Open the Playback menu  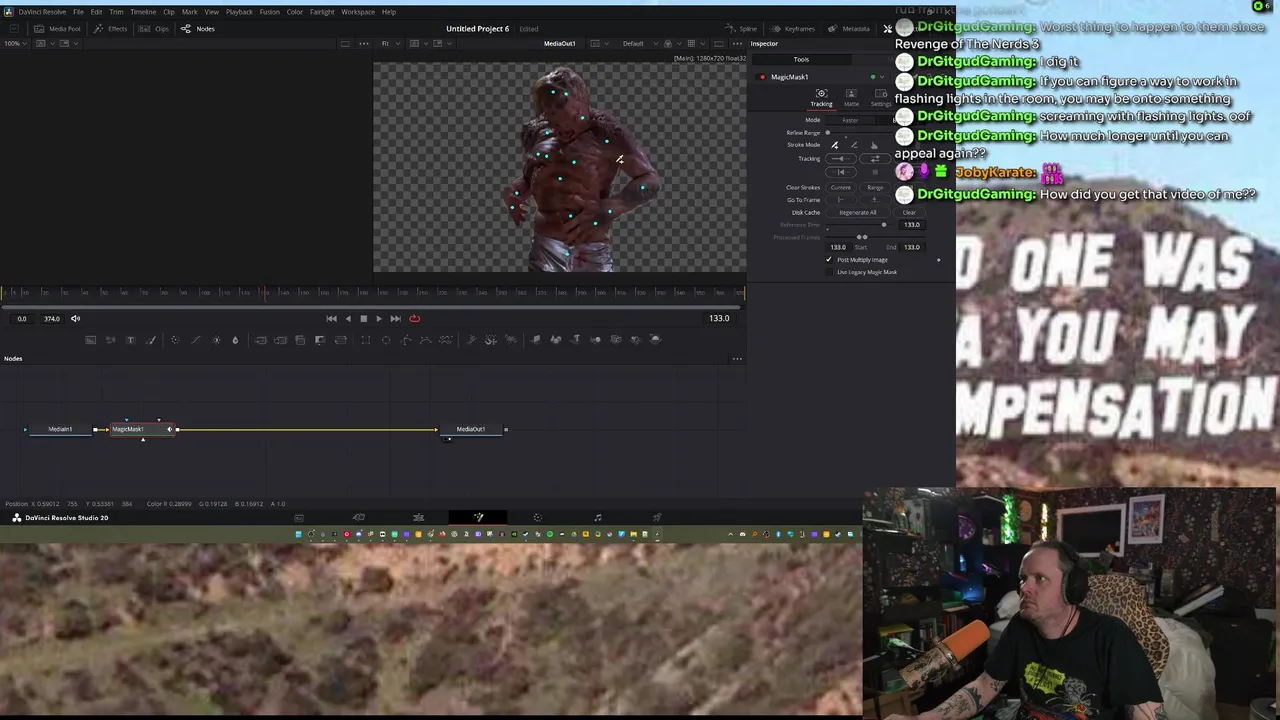pyautogui.click(x=239, y=12)
